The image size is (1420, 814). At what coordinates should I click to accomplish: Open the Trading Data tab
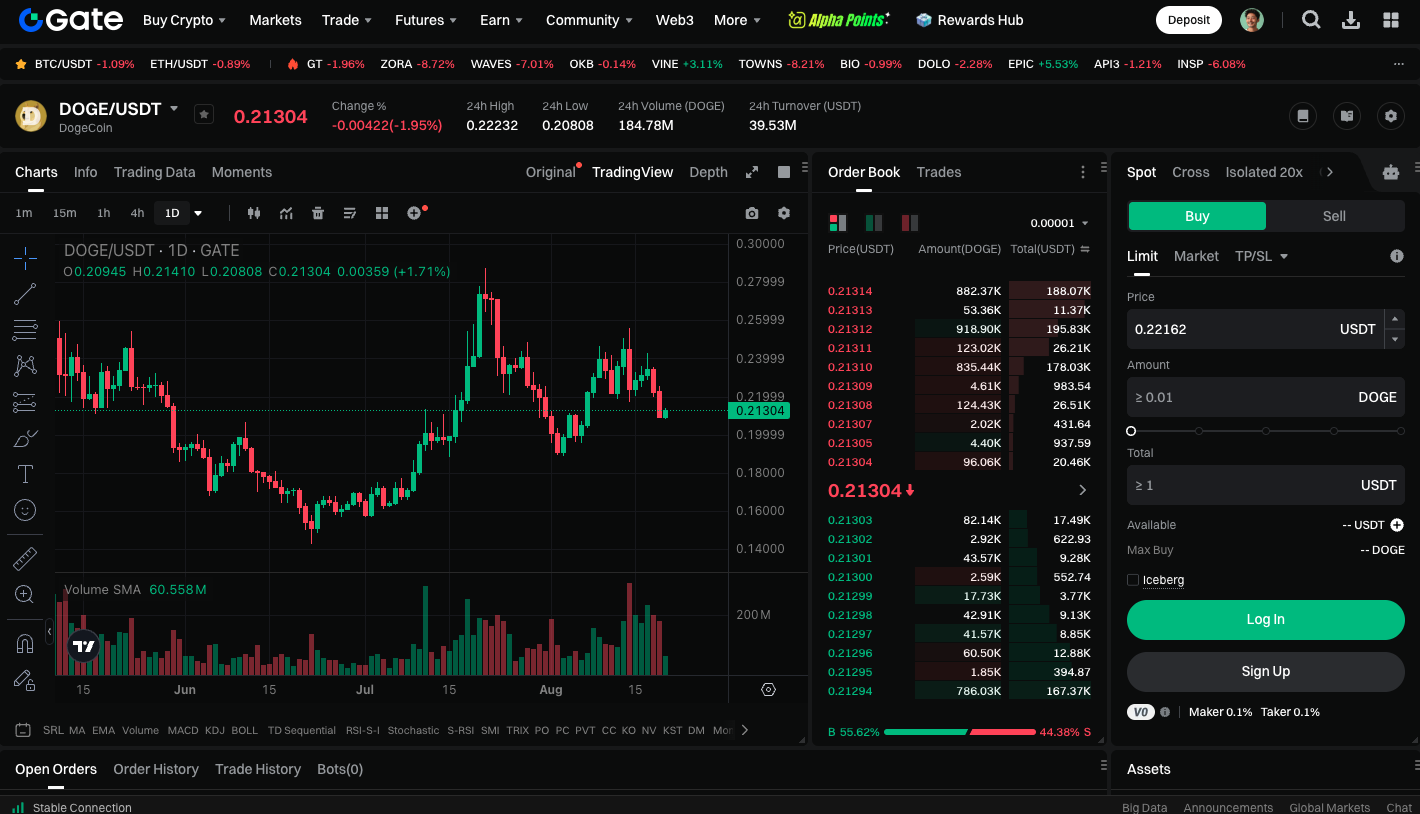click(x=154, y=172)
